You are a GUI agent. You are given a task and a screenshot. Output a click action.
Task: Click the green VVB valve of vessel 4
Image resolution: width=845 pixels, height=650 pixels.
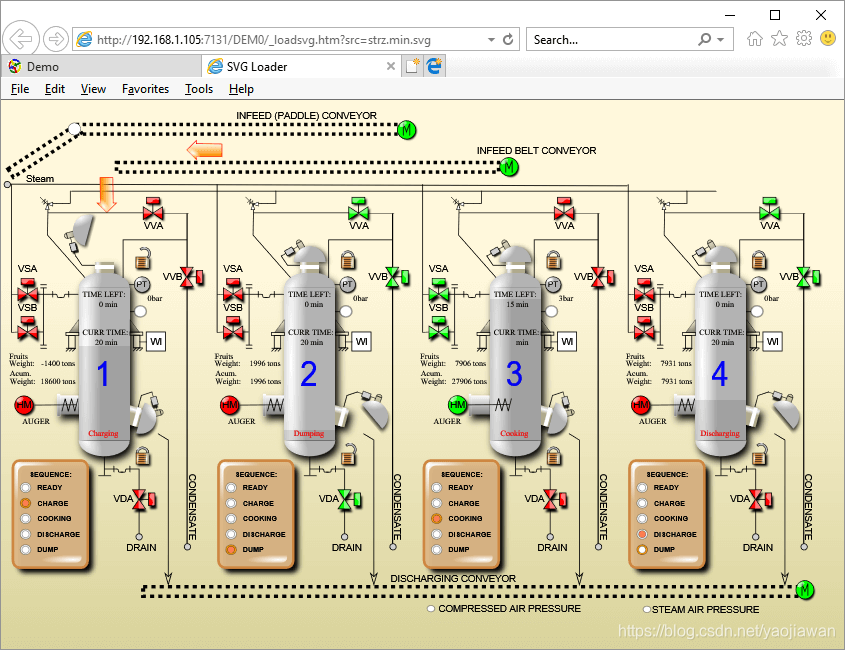(x=808, y=277)
